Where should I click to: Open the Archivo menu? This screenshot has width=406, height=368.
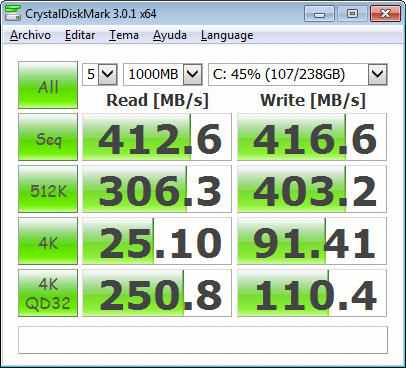30,35
